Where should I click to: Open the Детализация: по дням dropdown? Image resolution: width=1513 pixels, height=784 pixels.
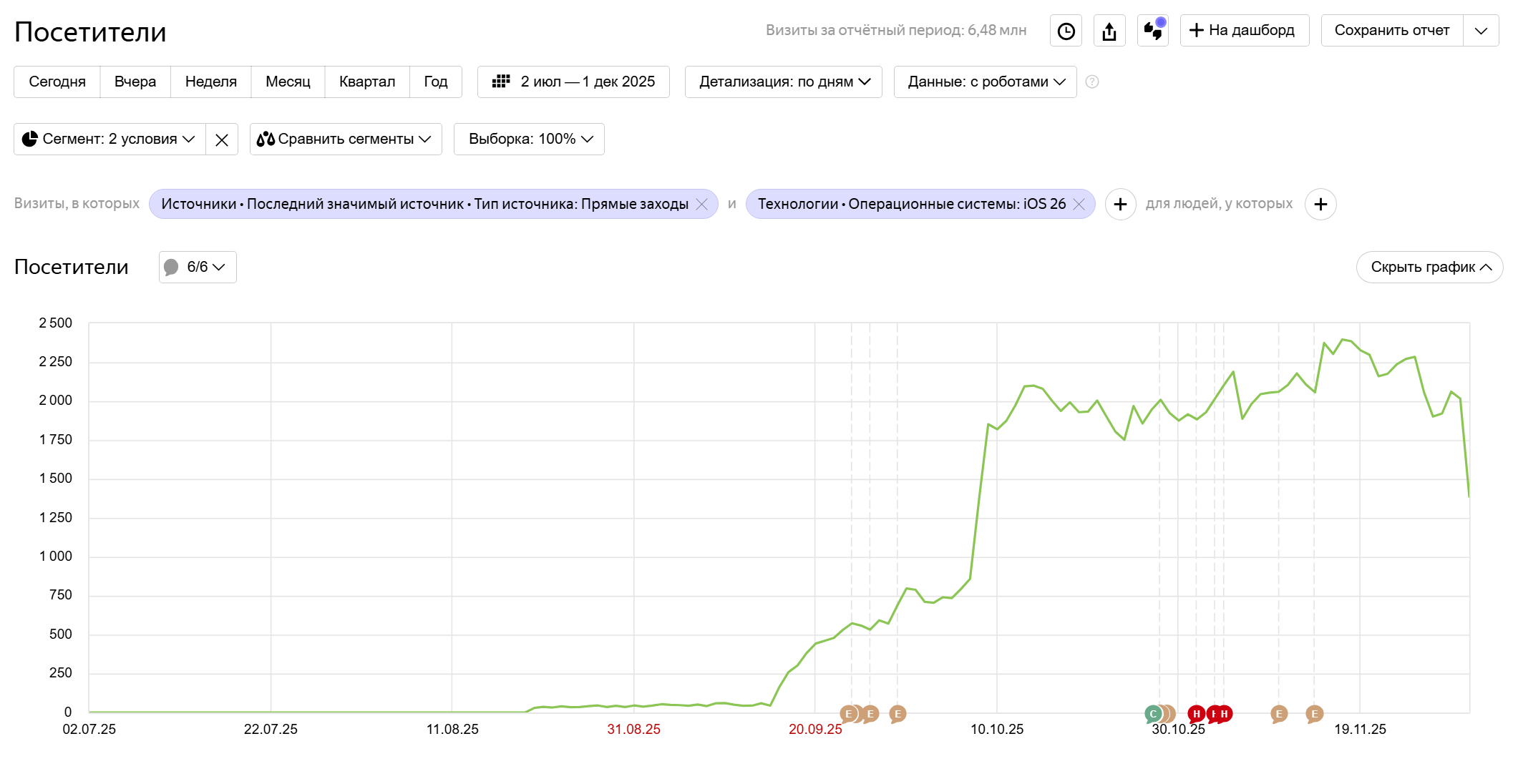pos(784,82)
